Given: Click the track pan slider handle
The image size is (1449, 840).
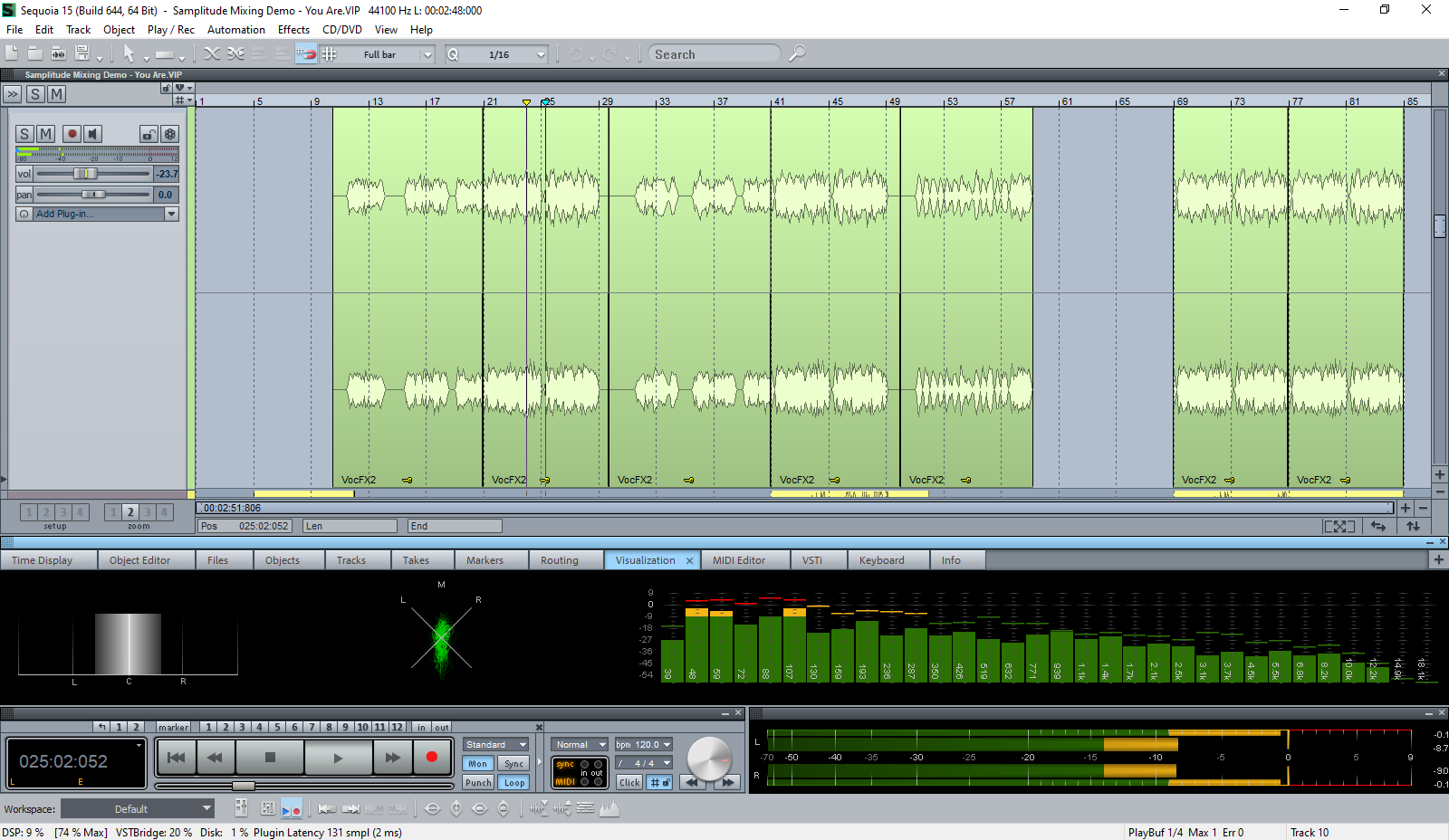Looking at the screenshot, I should click(93, 195).
